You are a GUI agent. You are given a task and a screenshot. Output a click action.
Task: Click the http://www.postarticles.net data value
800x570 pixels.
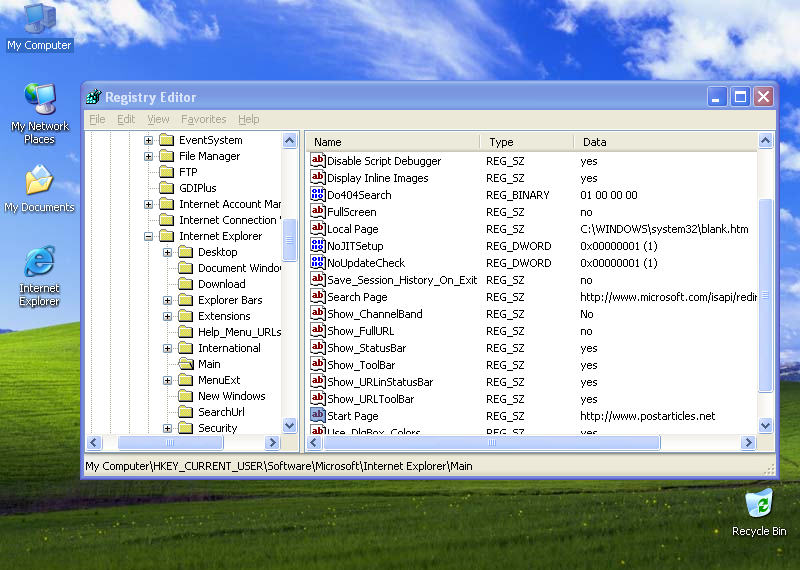pos(647,416)
